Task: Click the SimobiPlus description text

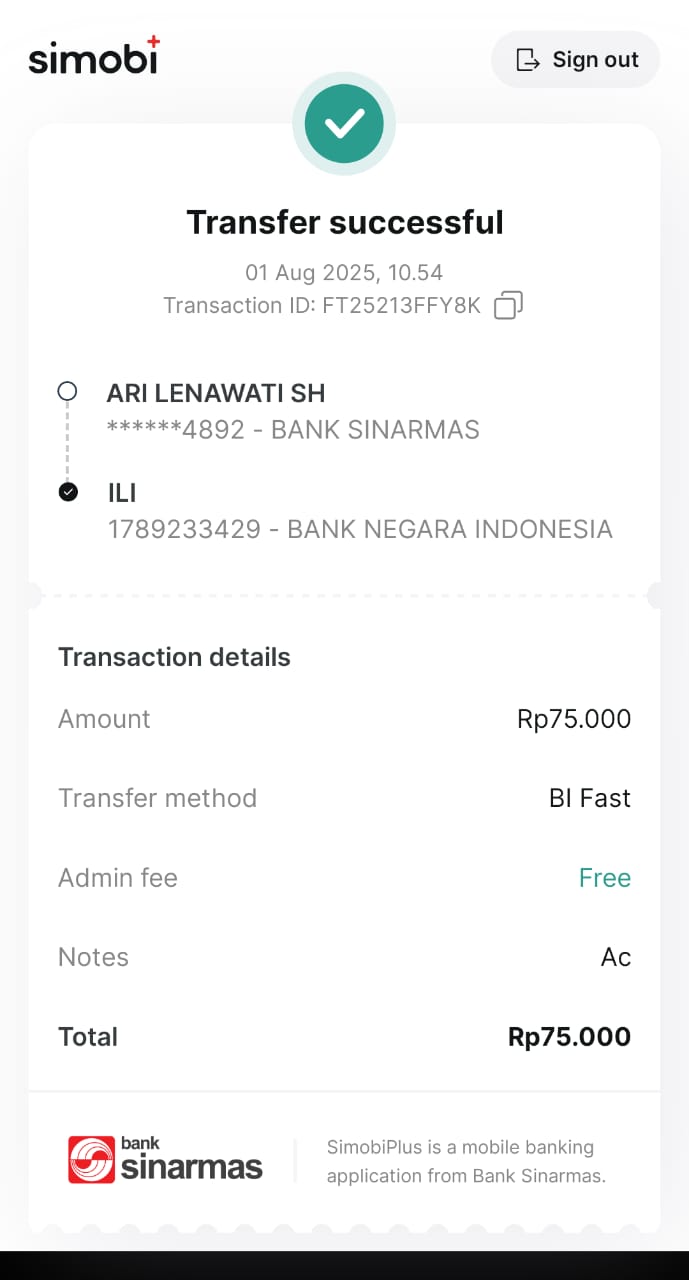Action: [466, 1161]
